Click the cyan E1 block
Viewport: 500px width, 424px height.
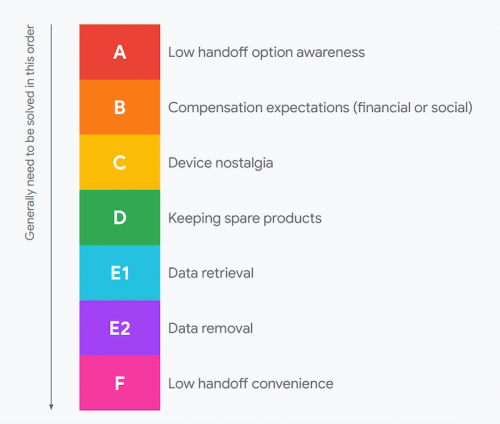(120, 273)
